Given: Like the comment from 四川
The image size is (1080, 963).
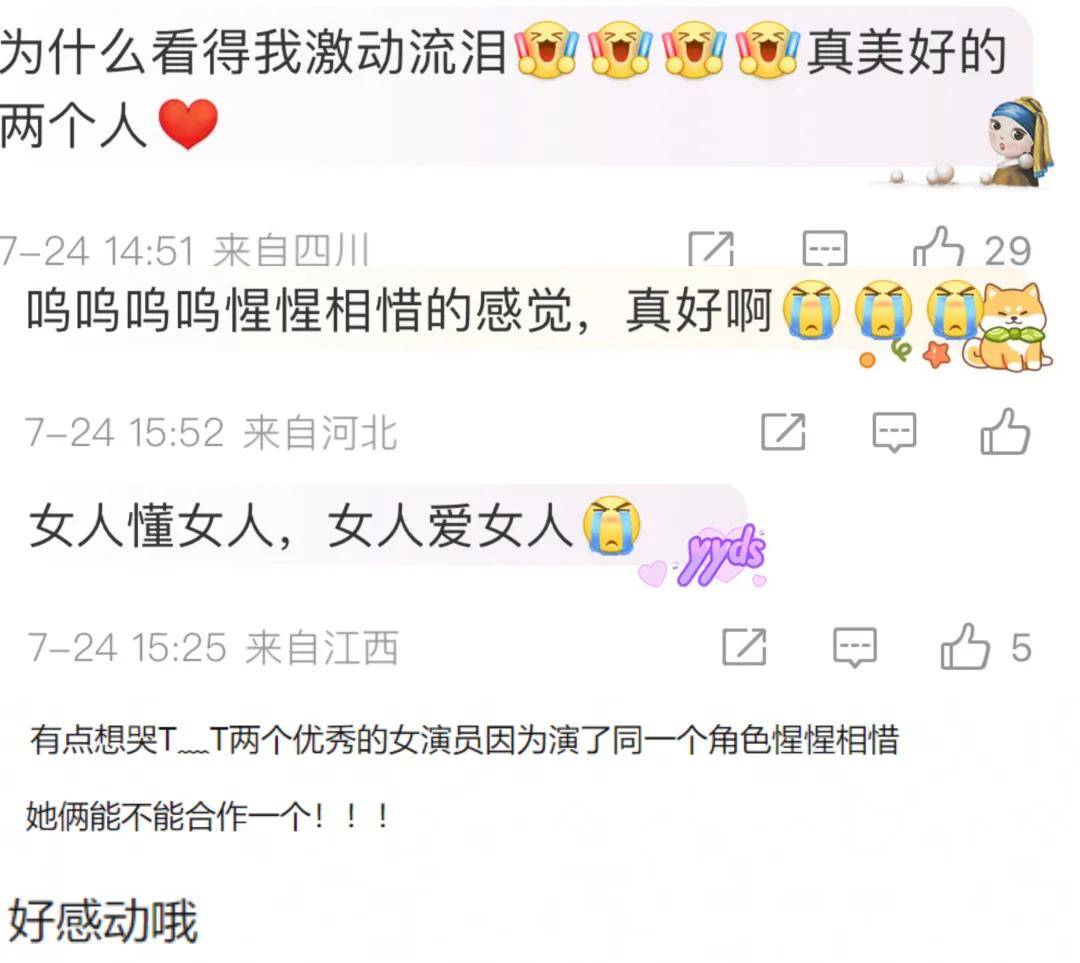Looking at the screenshot, I should [x=938, y=248].
